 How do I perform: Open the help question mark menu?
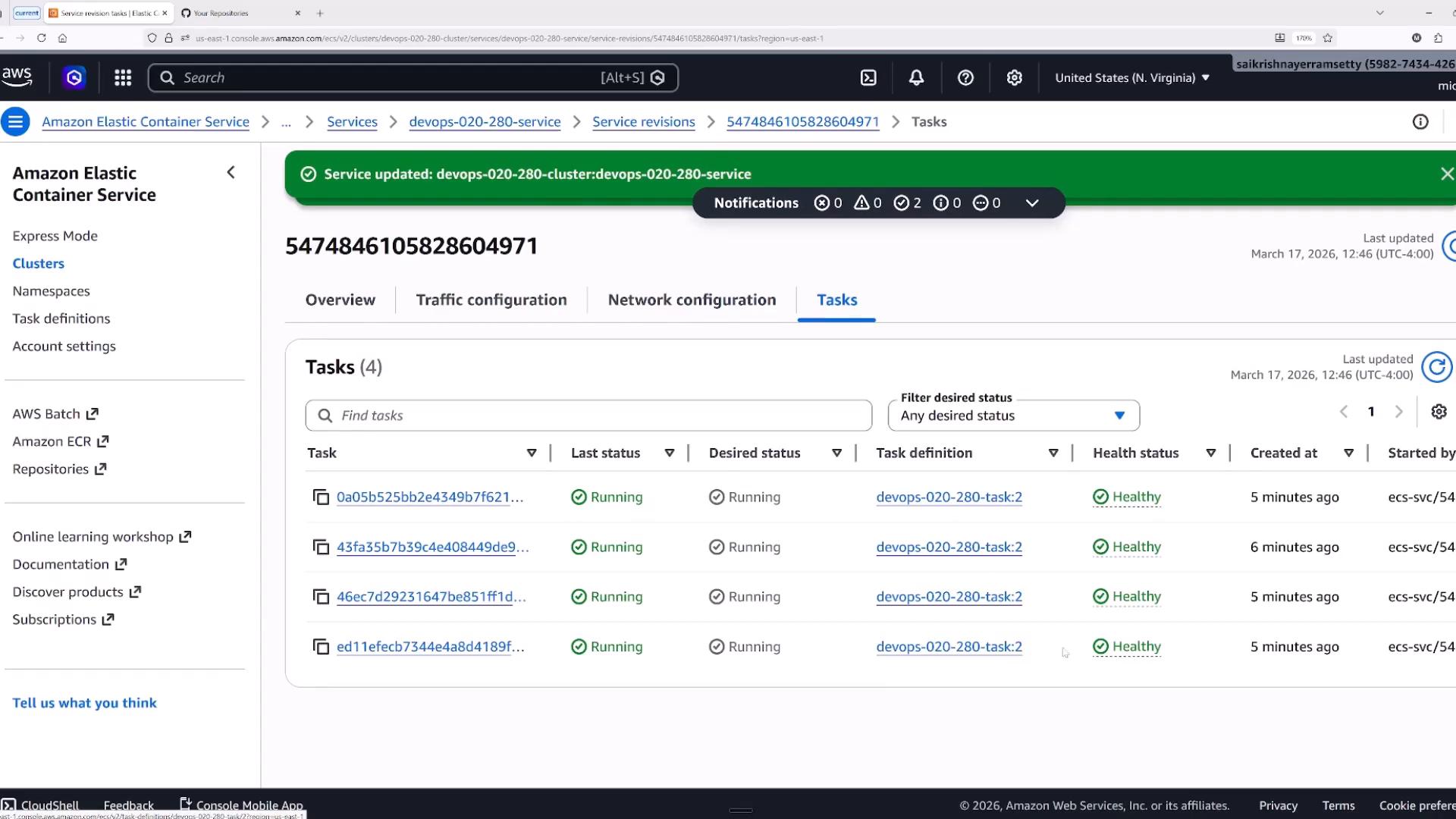click(965, 77)
